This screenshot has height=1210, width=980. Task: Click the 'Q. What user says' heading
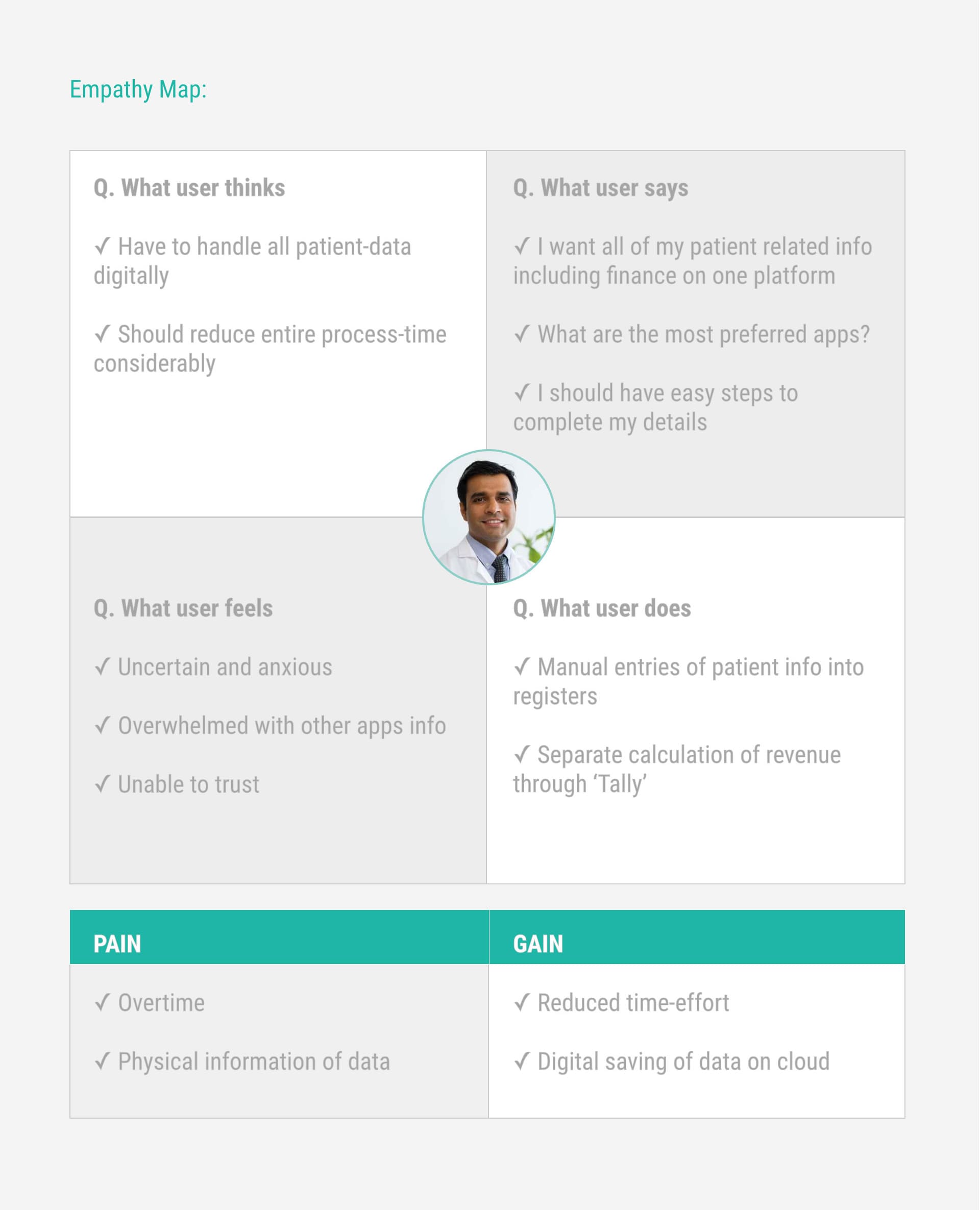click(601, 188)
